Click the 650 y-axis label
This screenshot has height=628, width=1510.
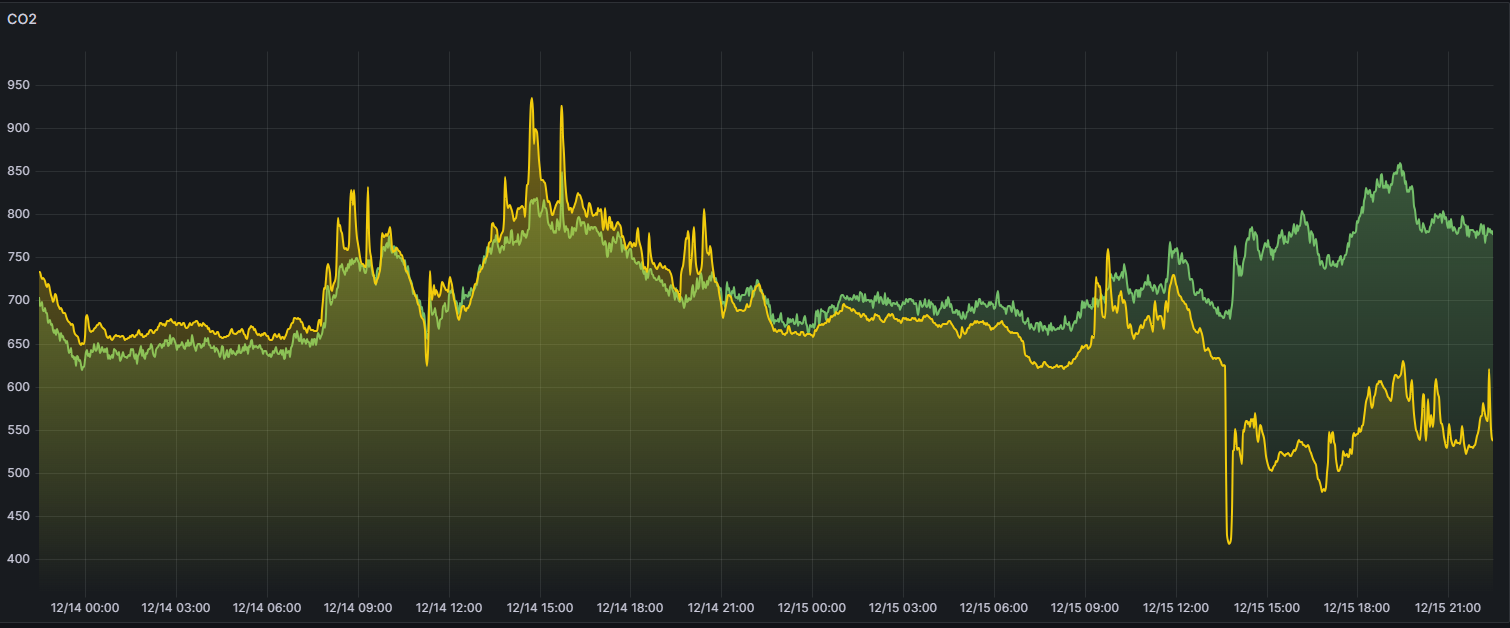coord(19,345)
